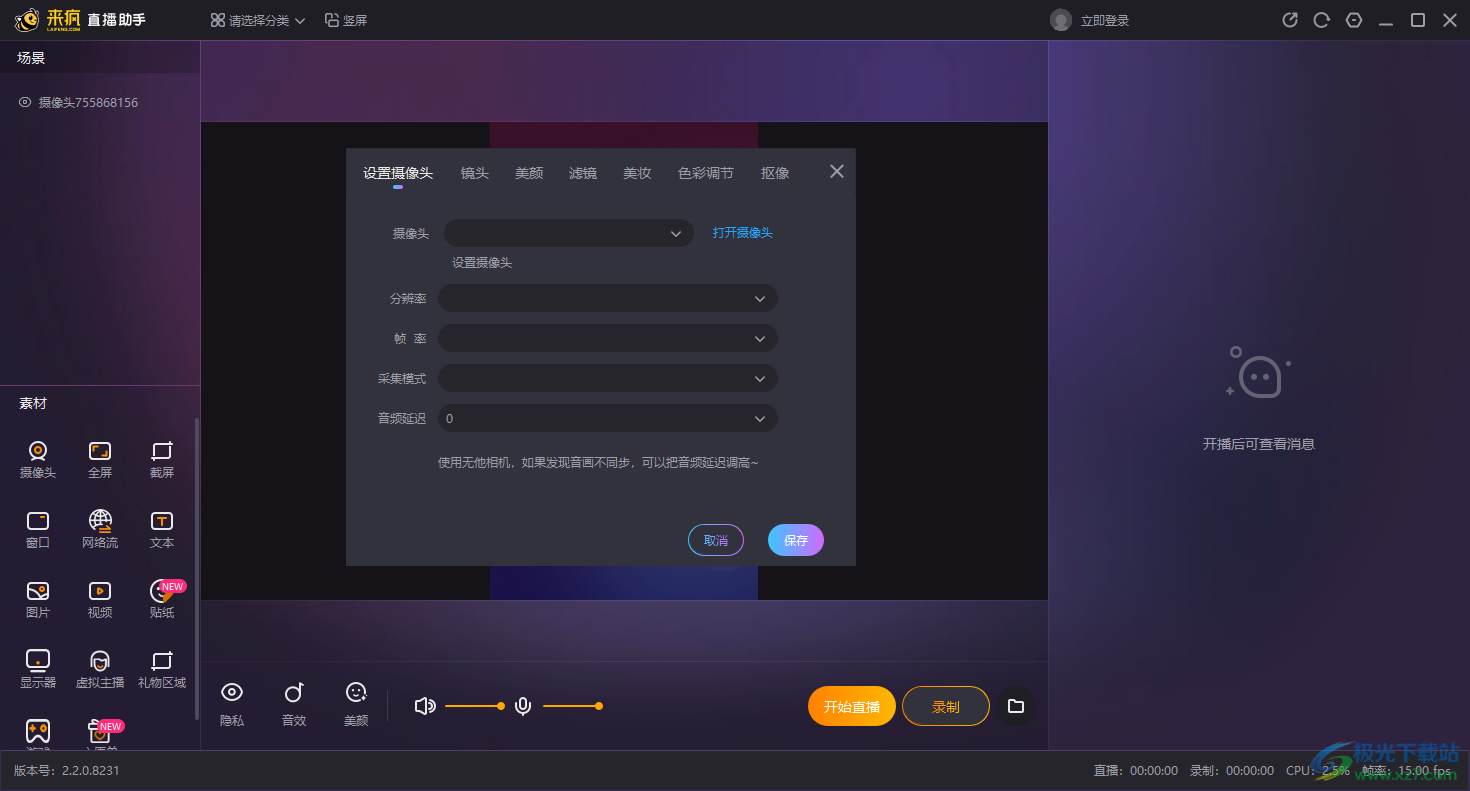
Task: Click the 版本号: 2.2.0.8231 status text
Action: coord(67,771)
